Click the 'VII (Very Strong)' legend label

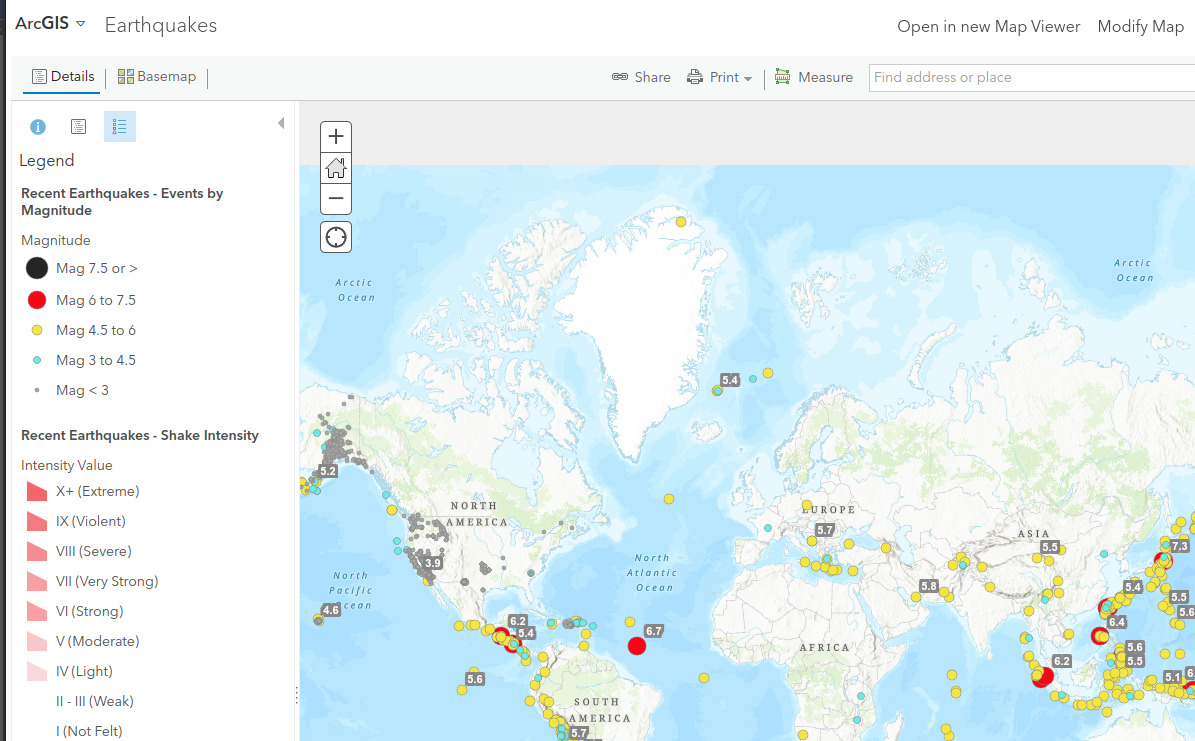click(107, 582)
